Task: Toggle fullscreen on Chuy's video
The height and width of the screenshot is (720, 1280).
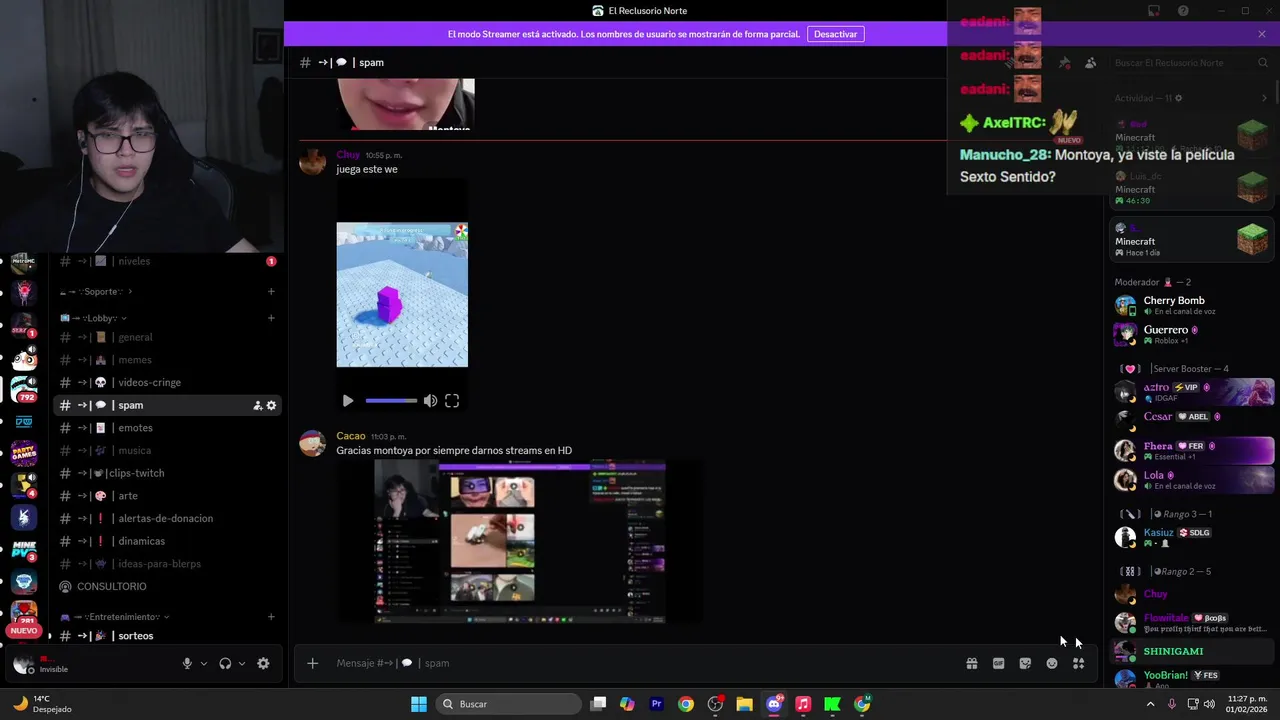Action: [452, 401]
